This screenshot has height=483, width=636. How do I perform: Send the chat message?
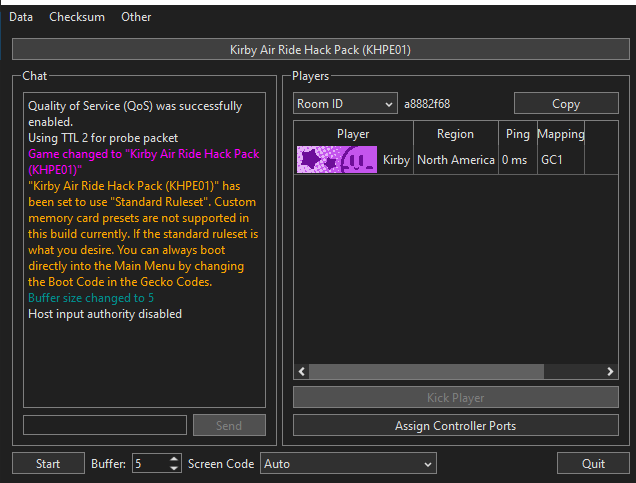229,425
